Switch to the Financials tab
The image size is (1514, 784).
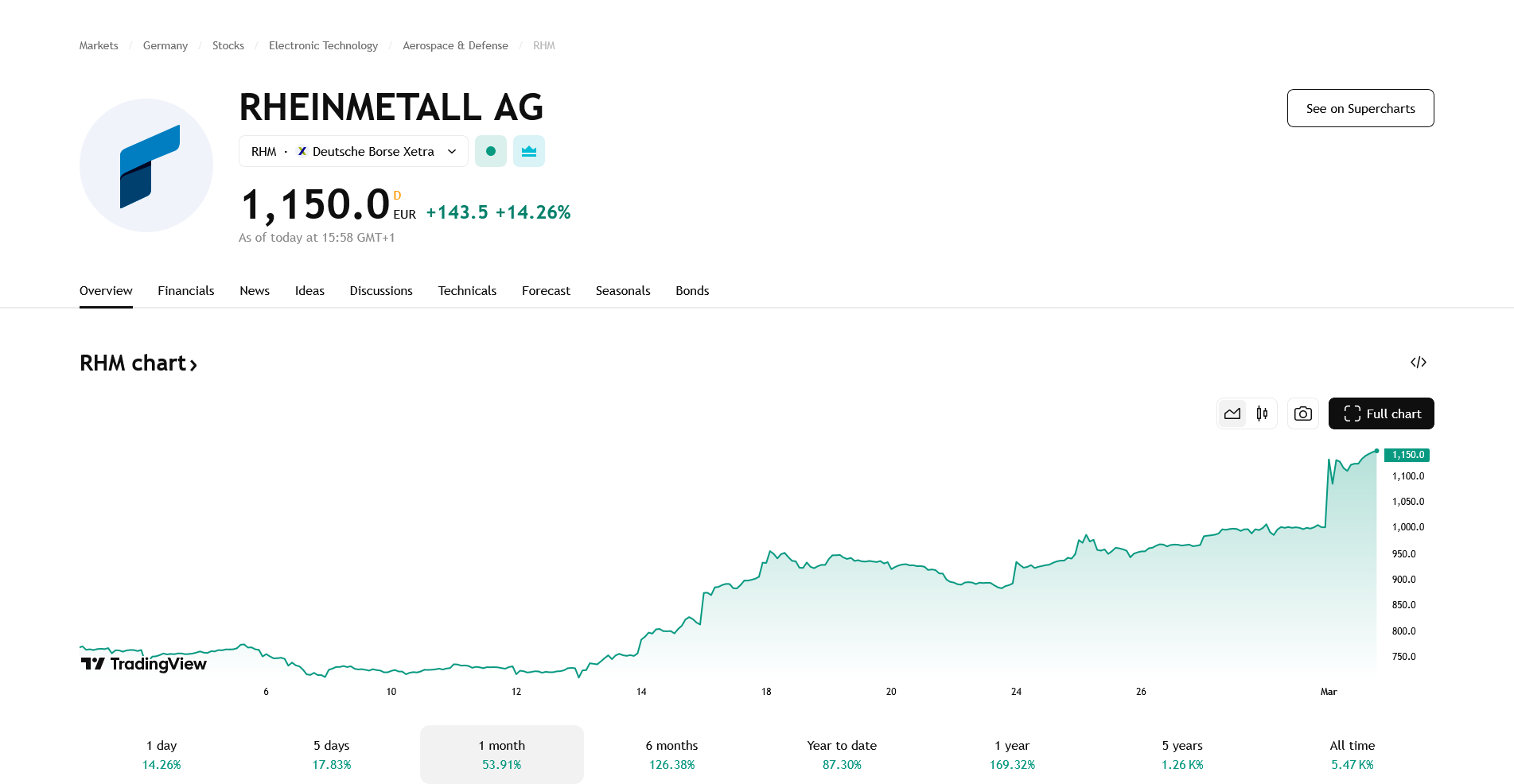[186, 291]
